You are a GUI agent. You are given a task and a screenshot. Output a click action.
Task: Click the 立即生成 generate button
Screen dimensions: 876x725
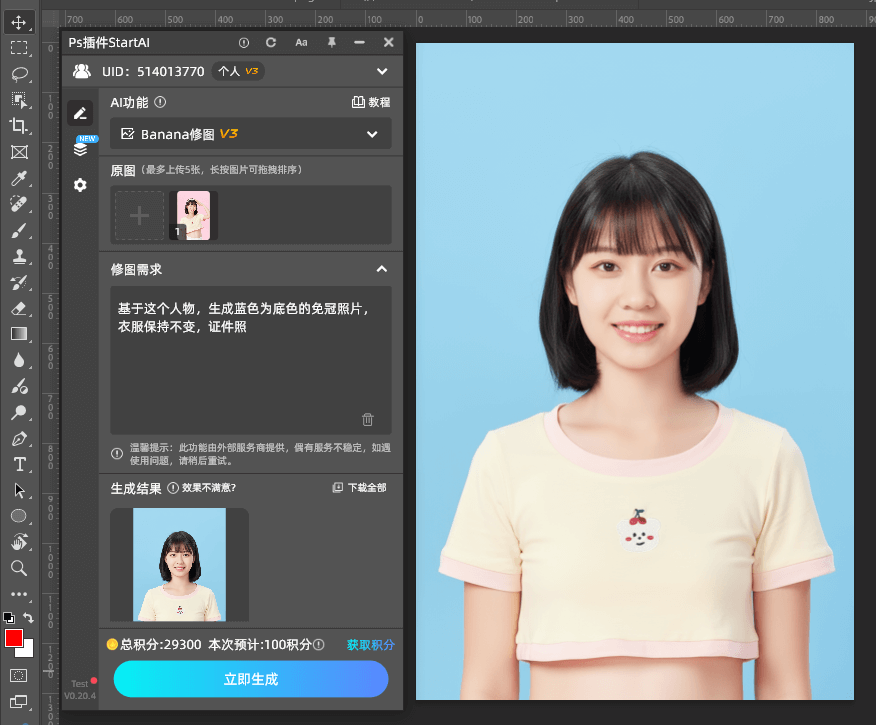[x=250, y=679]
